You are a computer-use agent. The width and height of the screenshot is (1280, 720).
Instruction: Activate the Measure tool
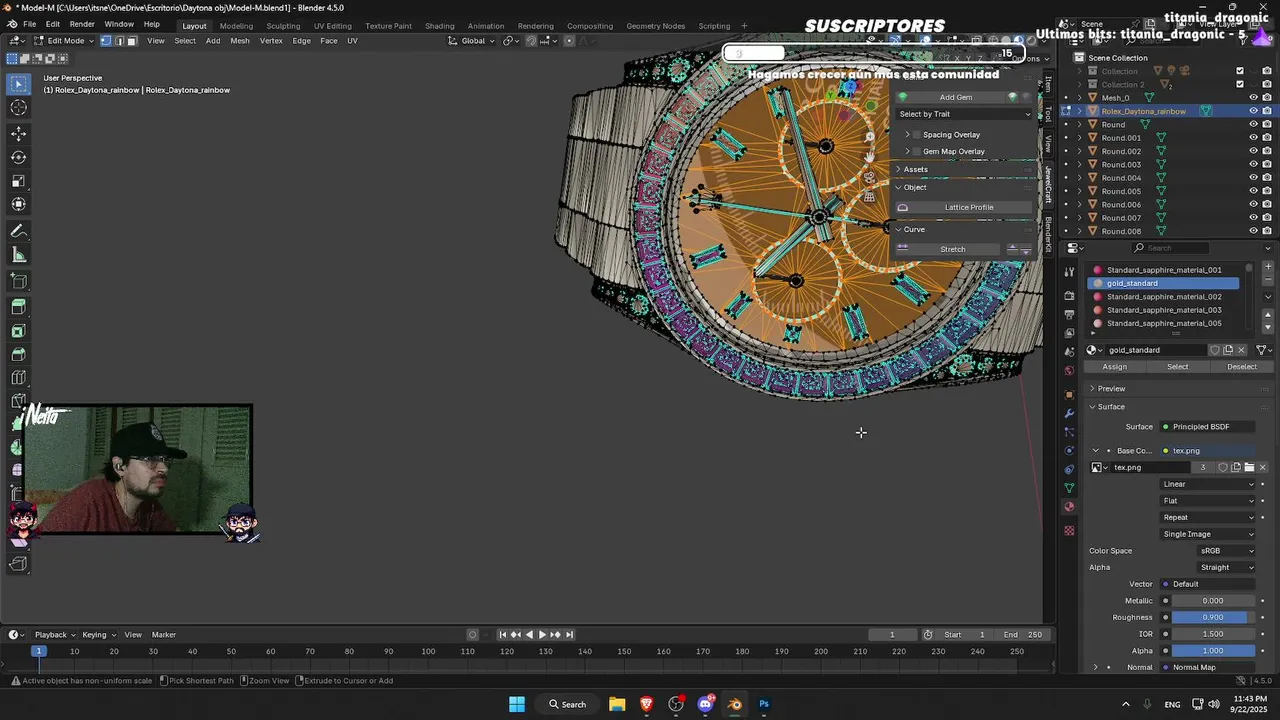click(x=18, y=255)
